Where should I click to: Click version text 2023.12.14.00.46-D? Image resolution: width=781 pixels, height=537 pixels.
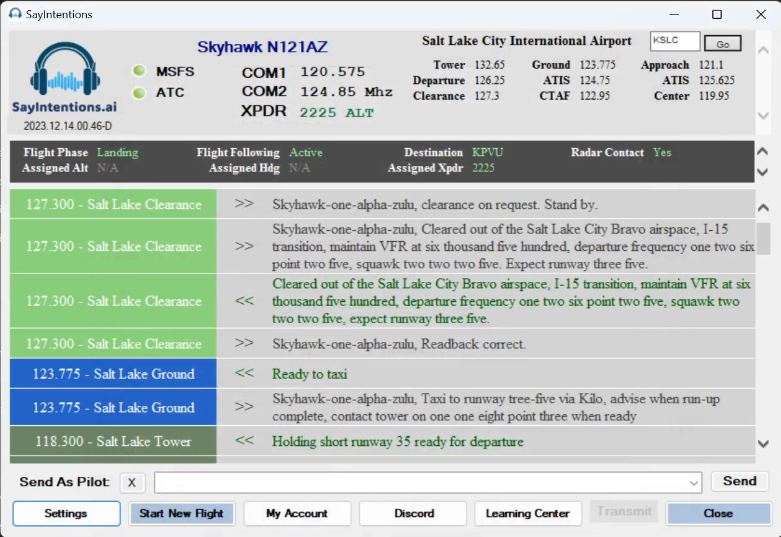[67, 126]
